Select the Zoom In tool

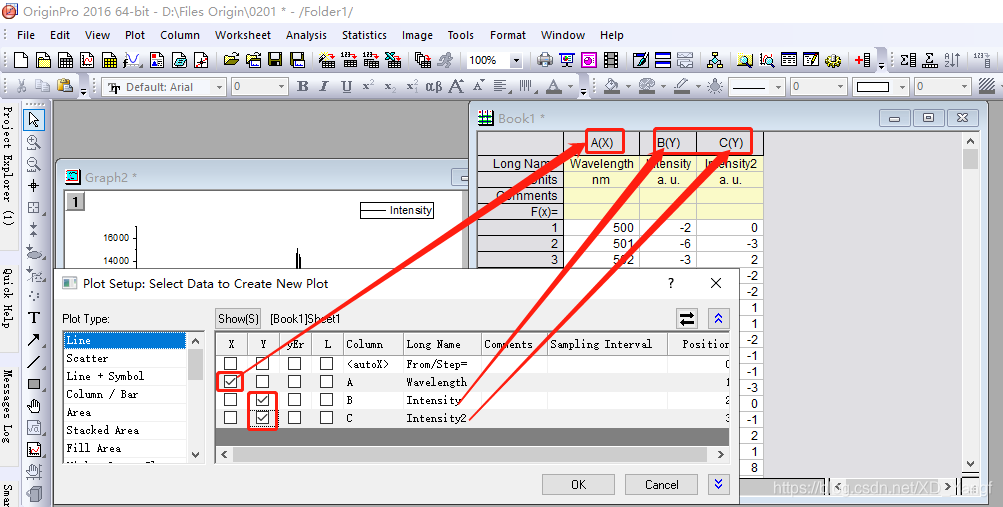click(34, 142)
